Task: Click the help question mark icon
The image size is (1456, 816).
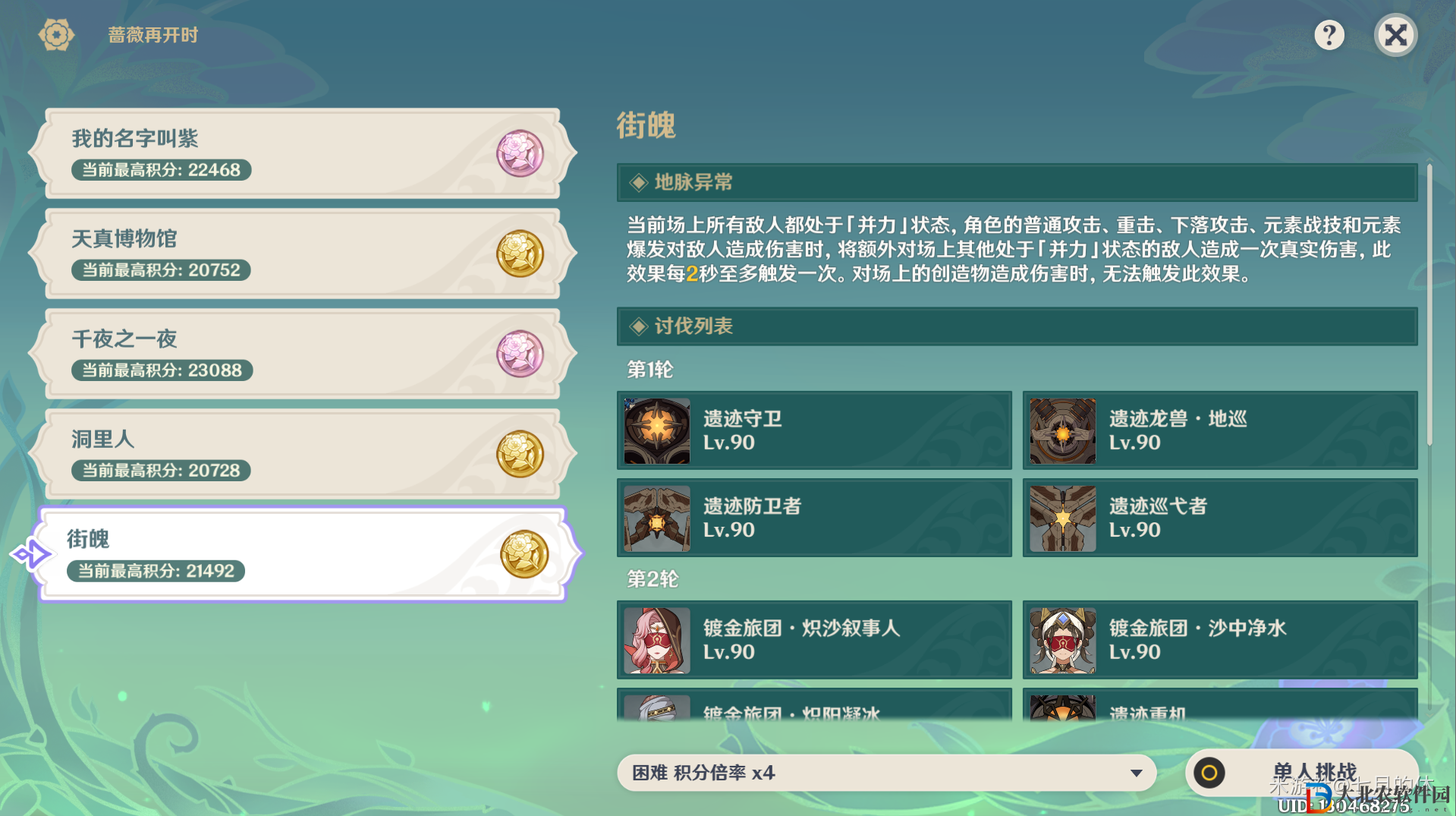Action: [1329, 35]
